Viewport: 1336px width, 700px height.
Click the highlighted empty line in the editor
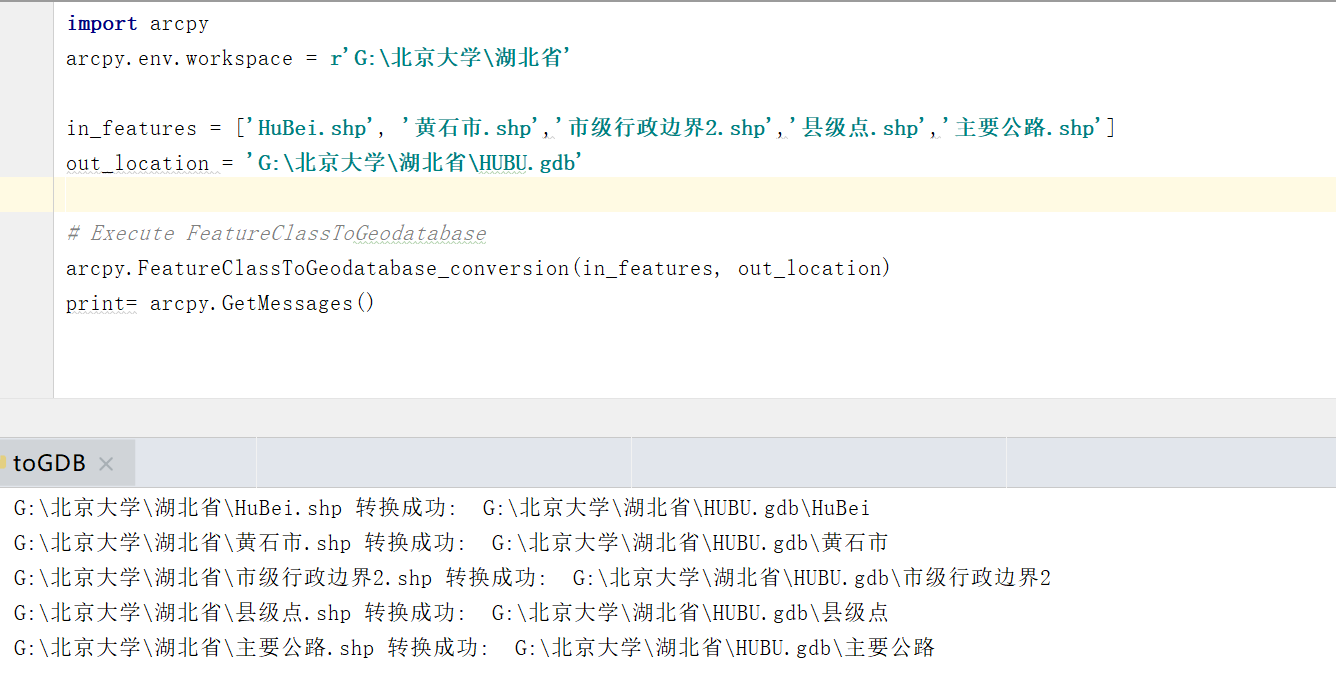click(x=400, y=194)
